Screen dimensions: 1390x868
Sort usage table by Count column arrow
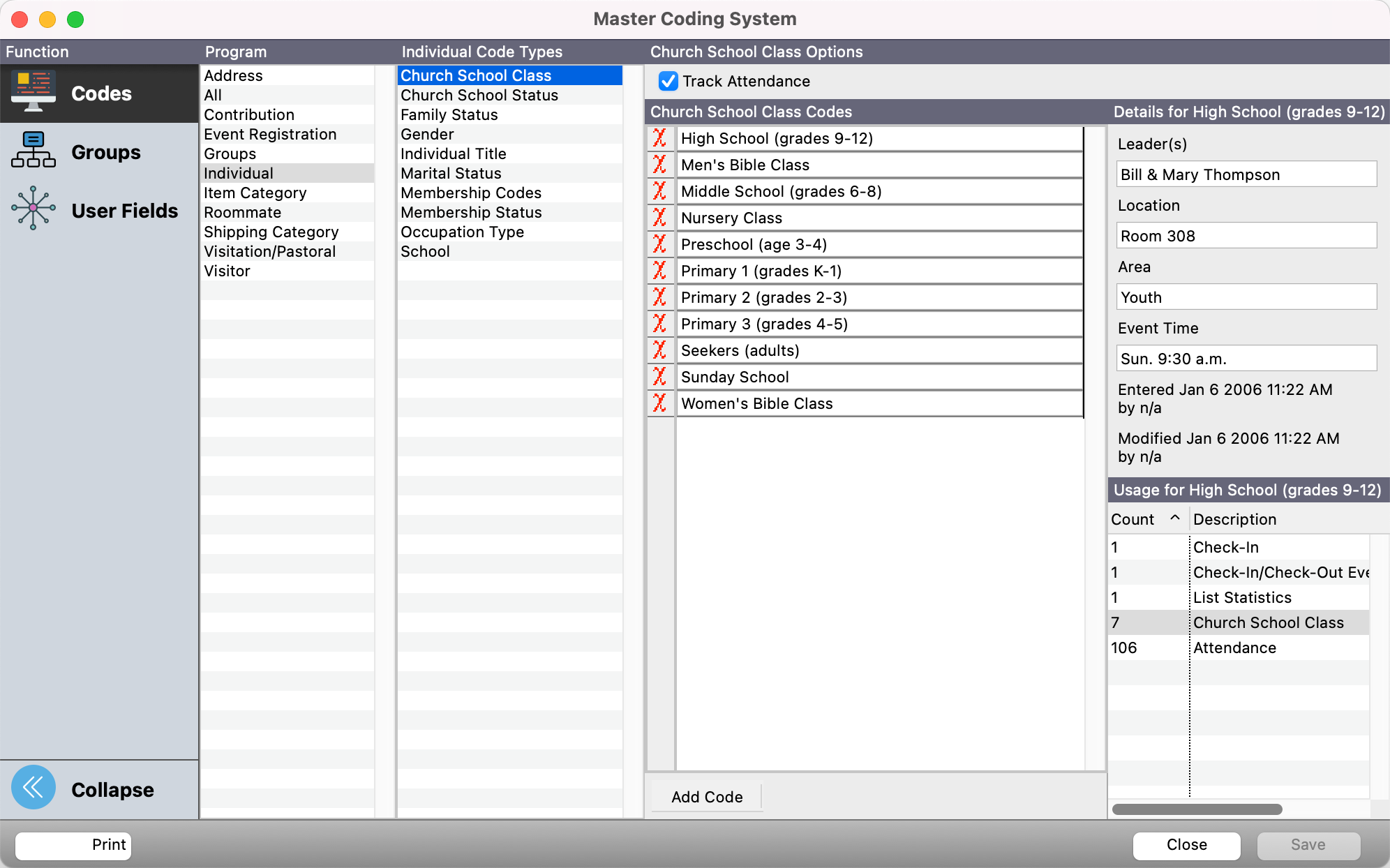click(x=1175, y=518)
